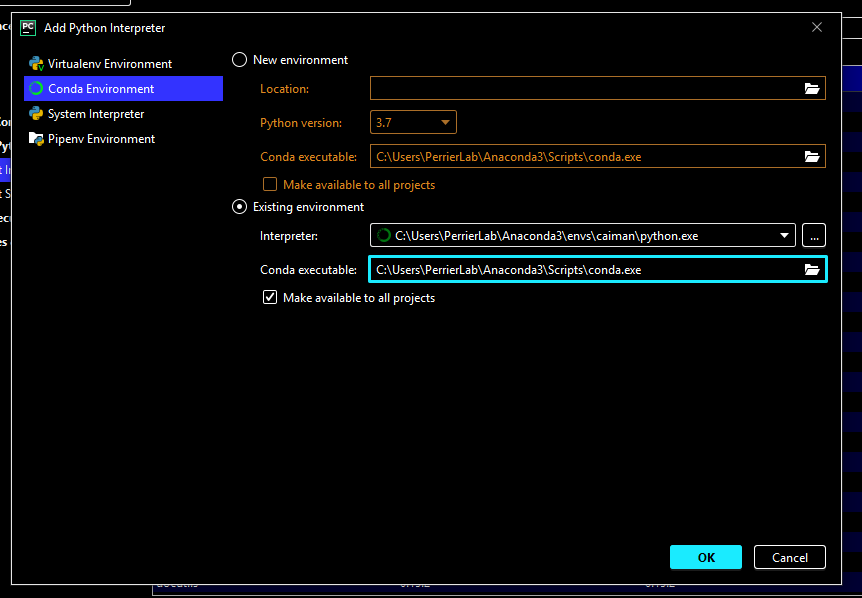Image resolution: width=862 pixels, height=598 pixels.
Task: Select the New environment radio button
Action: pyautogui.click(x=239, y=59)
